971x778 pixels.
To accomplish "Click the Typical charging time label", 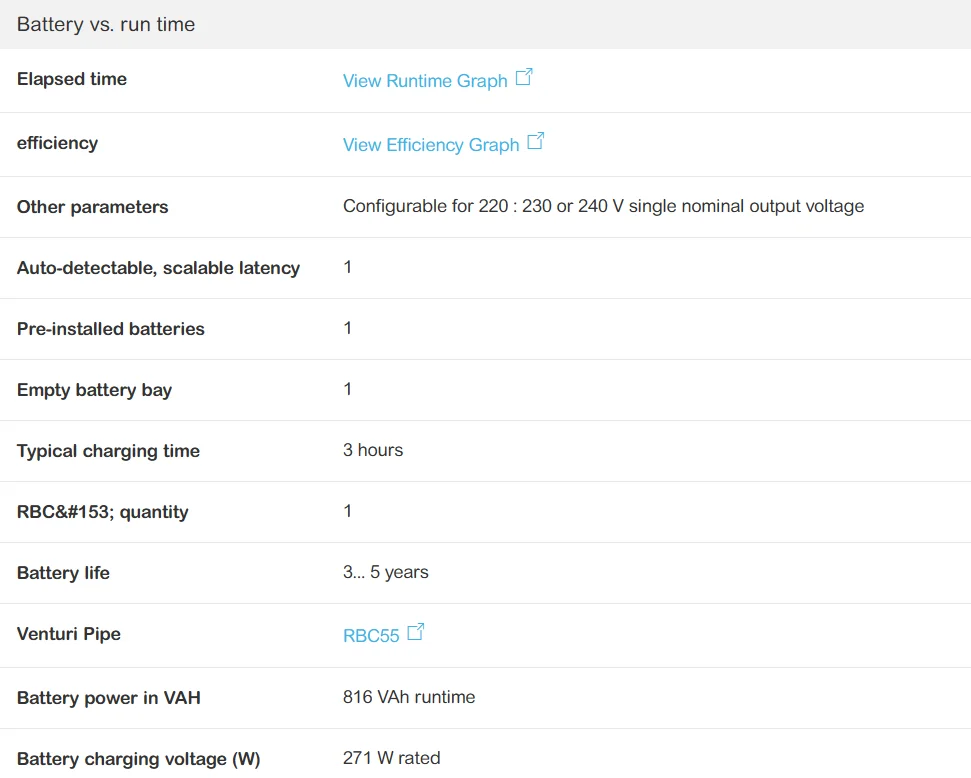I will (108, 451).
